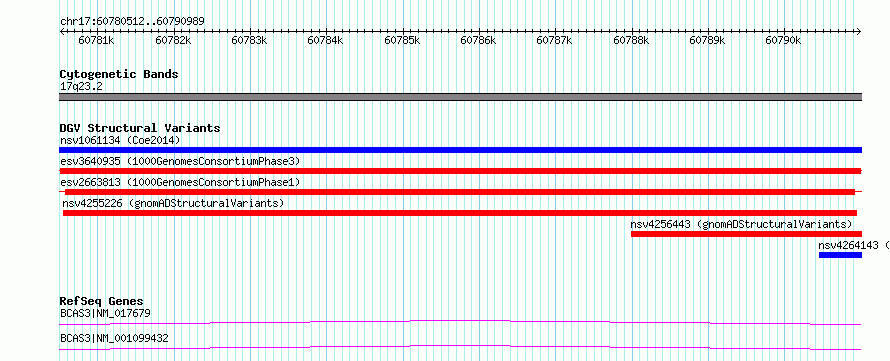The height and width of the screenshot is (361, 890).
Task: Click the 60788k tick on the scale
Action: point(632,40)
